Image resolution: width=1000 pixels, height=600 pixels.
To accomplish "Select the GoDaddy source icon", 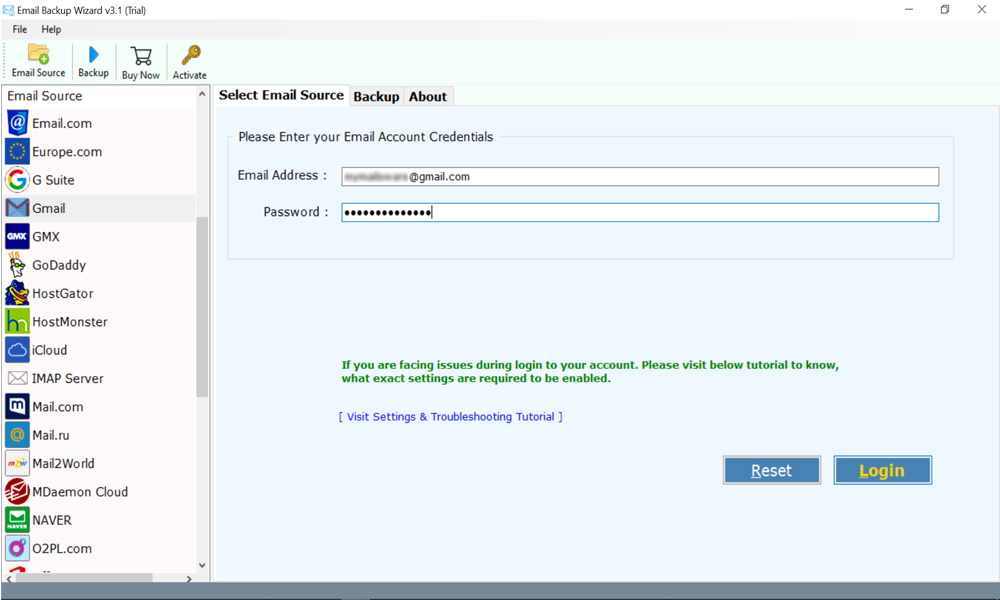I will (17, 265).
